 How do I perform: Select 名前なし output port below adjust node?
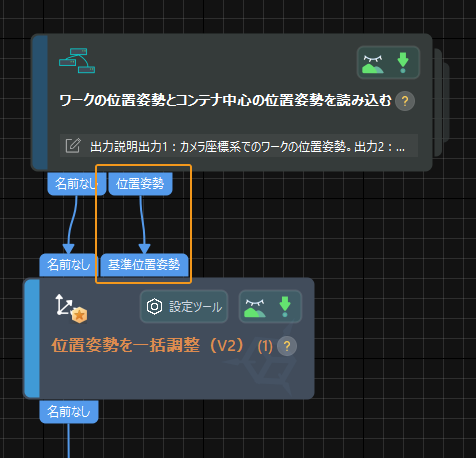[69, 412]
